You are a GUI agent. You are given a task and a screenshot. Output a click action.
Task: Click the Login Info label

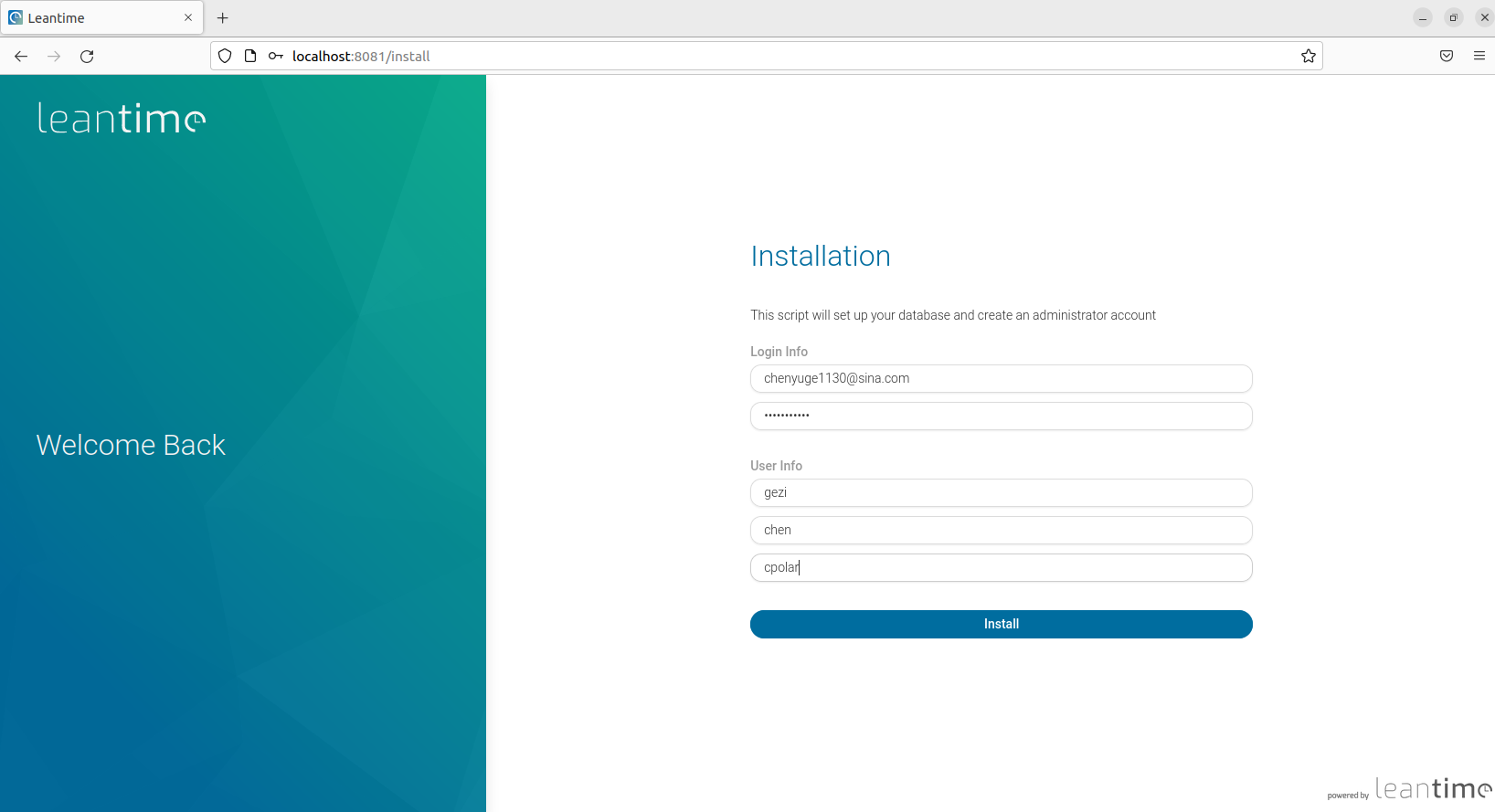coord(779,352)
